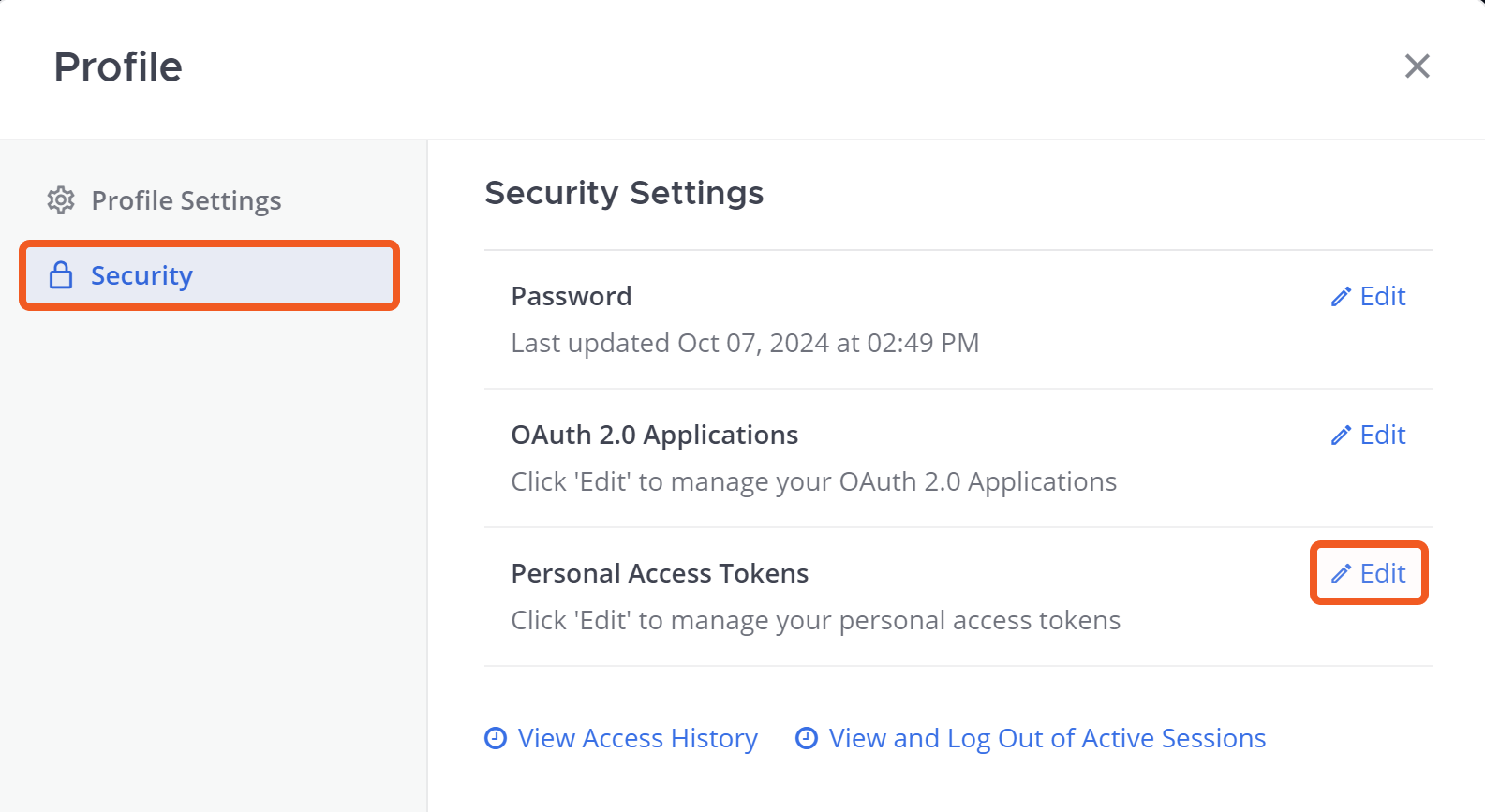Click the pencil icon for OAuth 2.0 Applications
This screenshot has height=812, width=1485.
1341,436
